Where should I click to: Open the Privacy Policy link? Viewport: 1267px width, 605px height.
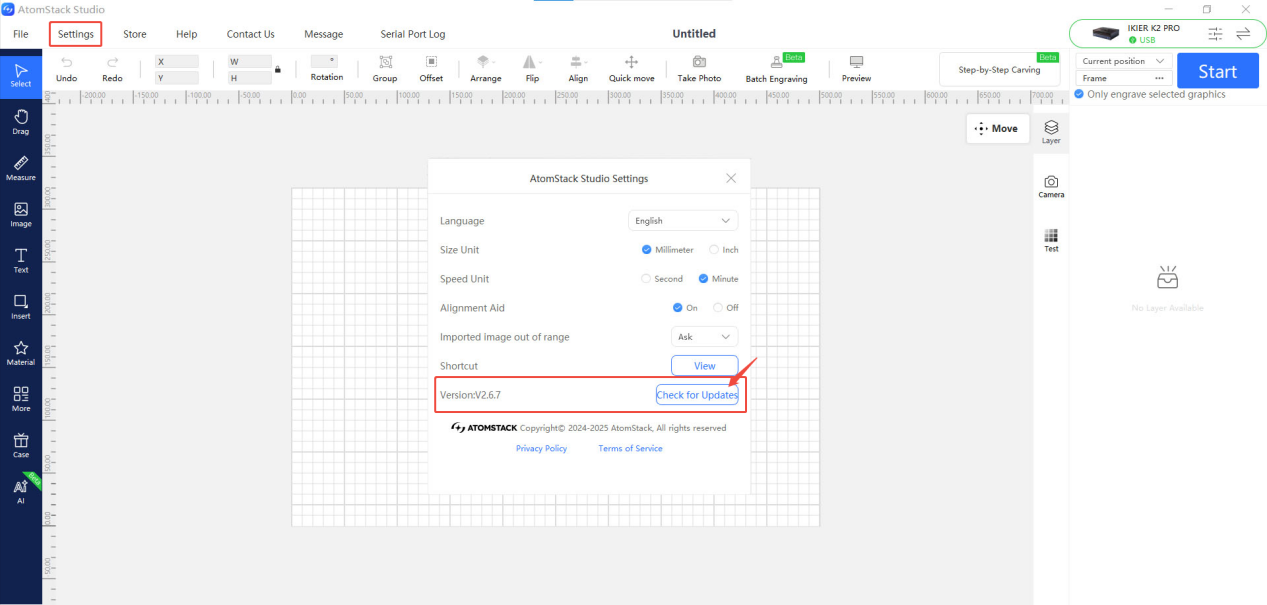(x=541, y=449)
